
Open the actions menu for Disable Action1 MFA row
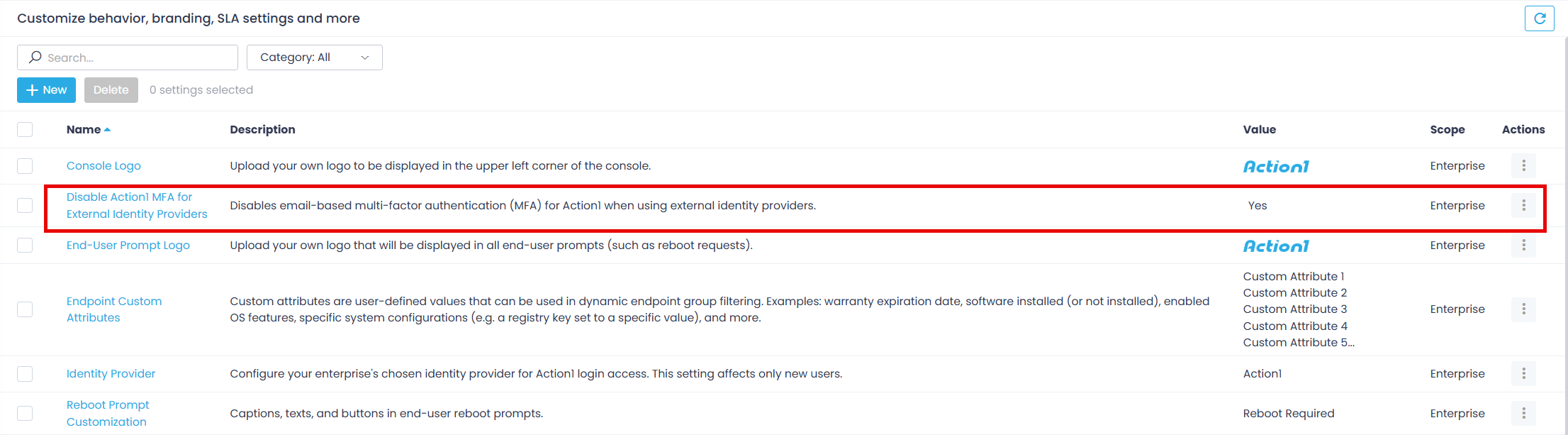(1523, 205)
